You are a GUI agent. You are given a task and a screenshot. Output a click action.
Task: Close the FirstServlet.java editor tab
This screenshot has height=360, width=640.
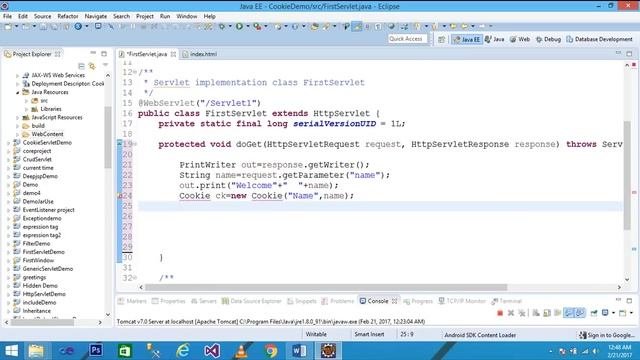pos(173,54)
